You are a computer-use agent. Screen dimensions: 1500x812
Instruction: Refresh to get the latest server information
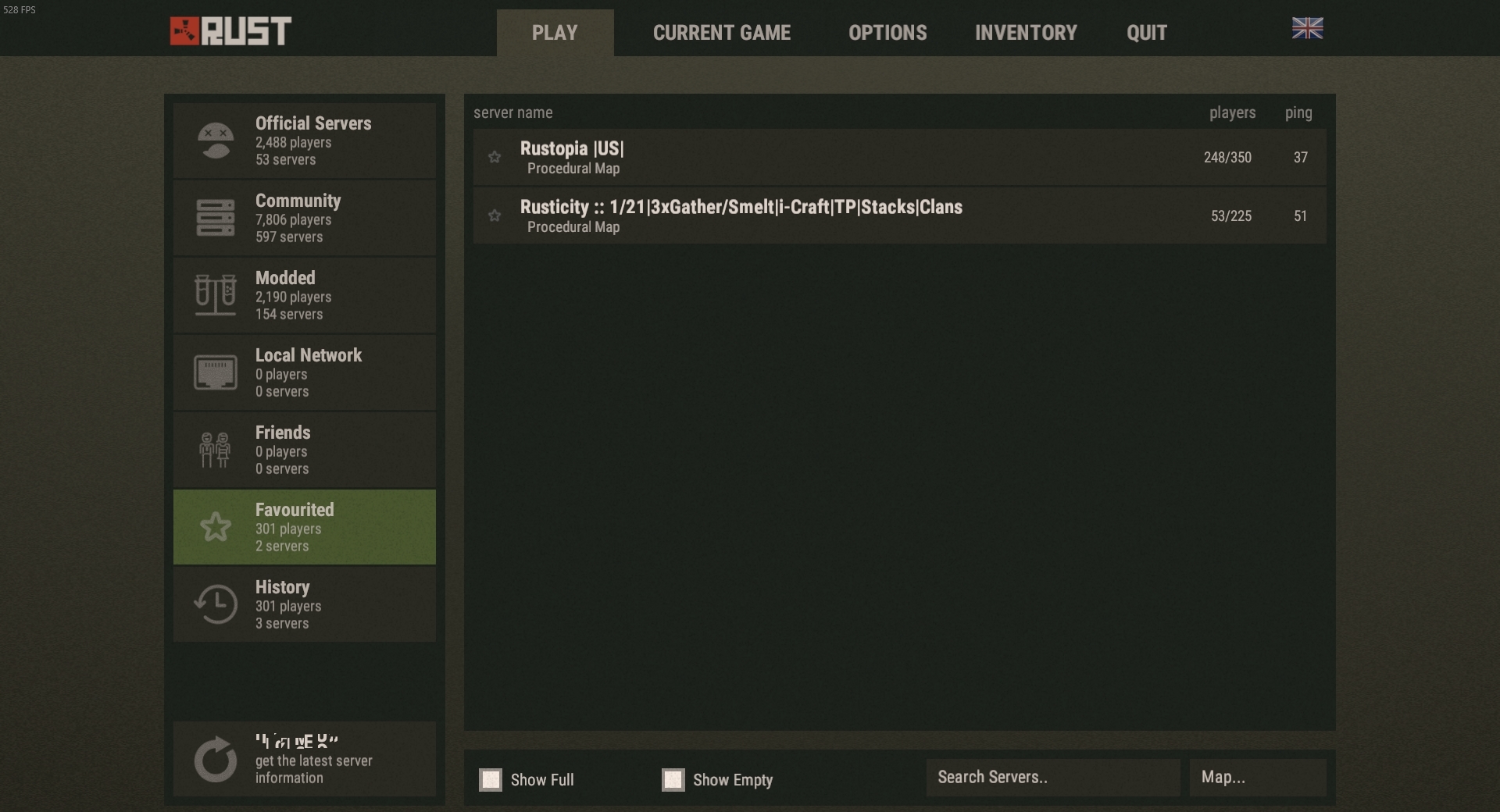[x=305, y=759]
